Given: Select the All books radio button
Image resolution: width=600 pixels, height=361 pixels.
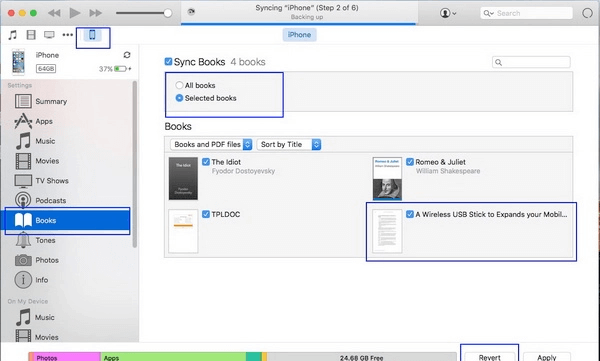Looking at the screenshot, I should click(x=179, y=85).
